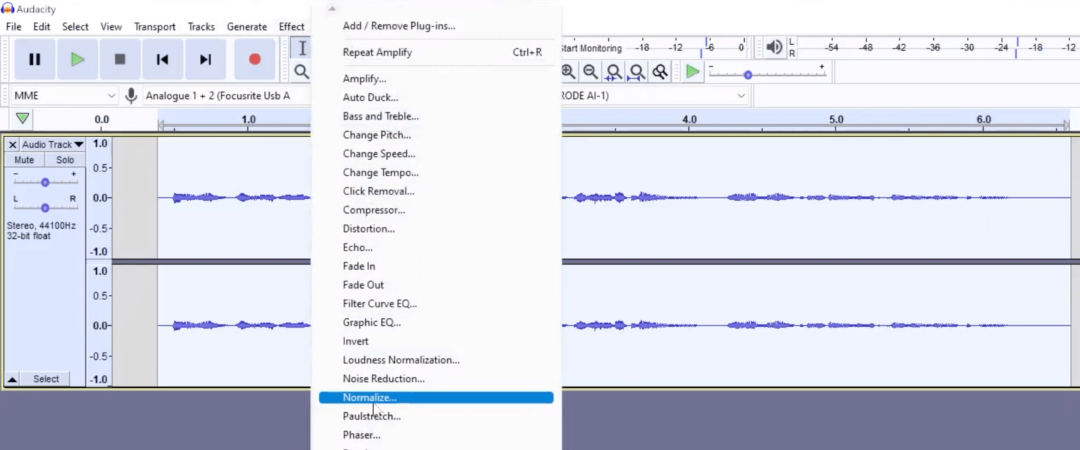
Task: Click the Zoom Toggle icon
Action: click(x=660, y=72)
